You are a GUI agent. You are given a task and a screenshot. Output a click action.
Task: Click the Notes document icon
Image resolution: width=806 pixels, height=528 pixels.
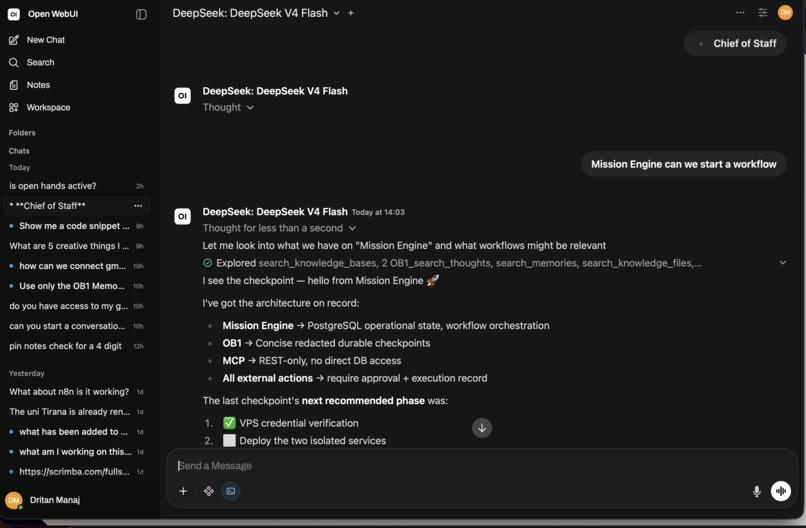14,85
